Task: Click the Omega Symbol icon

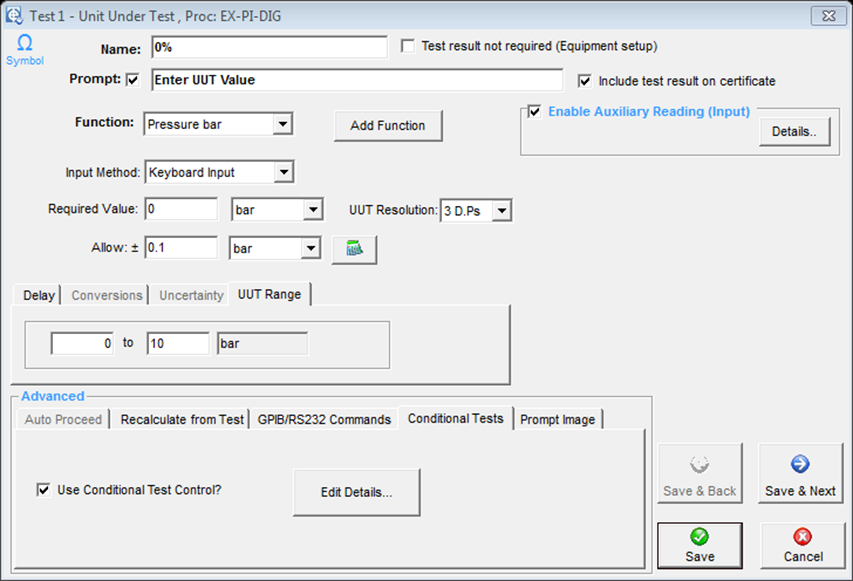Action: (25, 47)
